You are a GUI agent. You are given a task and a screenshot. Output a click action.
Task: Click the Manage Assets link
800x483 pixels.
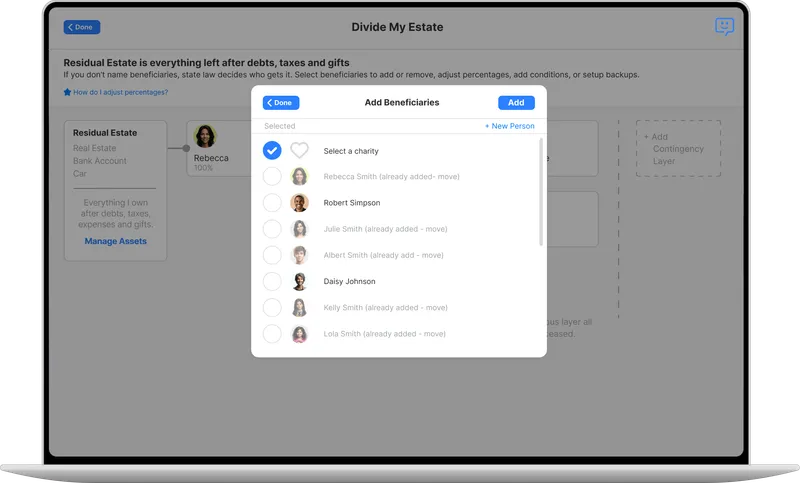pyautogui.click(x=115, y=241)
